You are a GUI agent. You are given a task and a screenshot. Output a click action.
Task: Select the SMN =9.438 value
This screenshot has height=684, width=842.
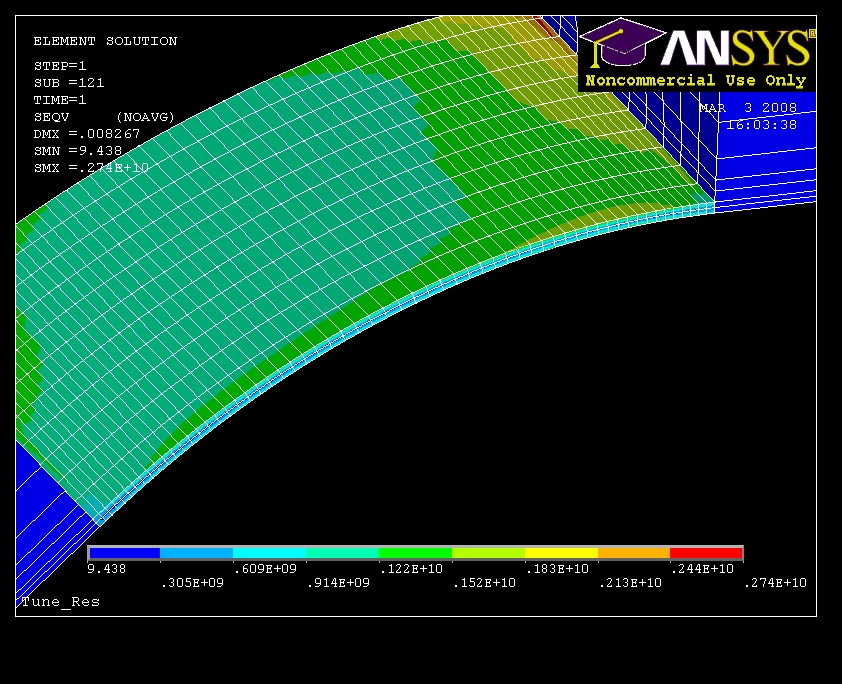(78, 151)
